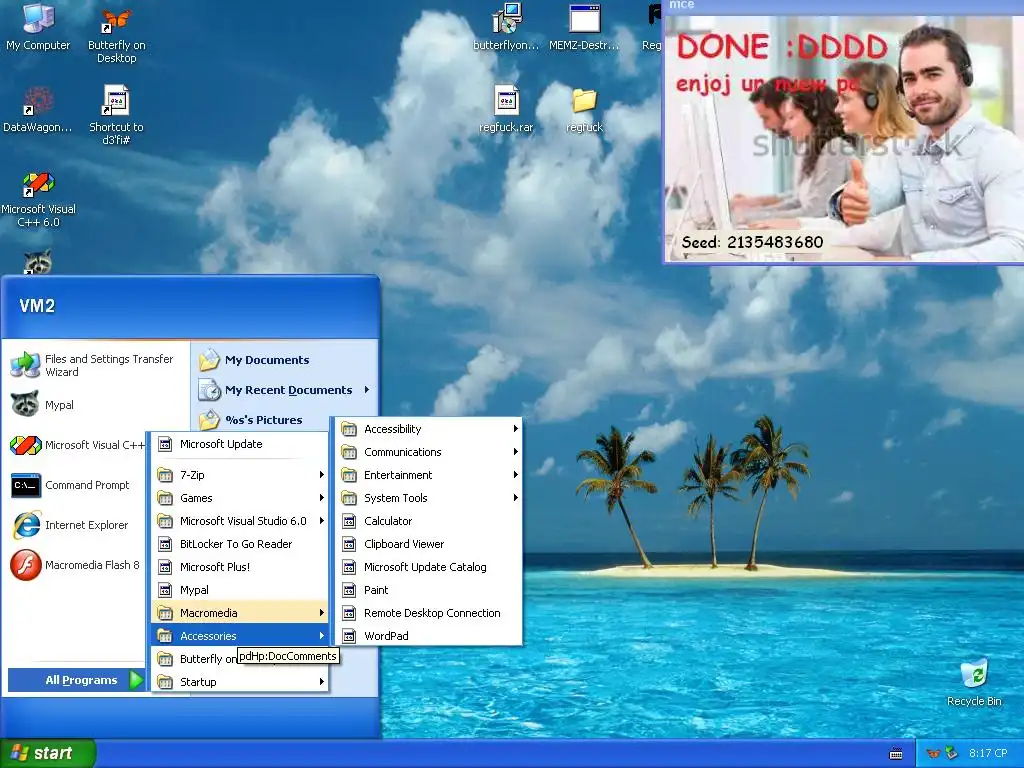
Task: Click the keyboard icon in the taskbar
Action: point(896,754)
